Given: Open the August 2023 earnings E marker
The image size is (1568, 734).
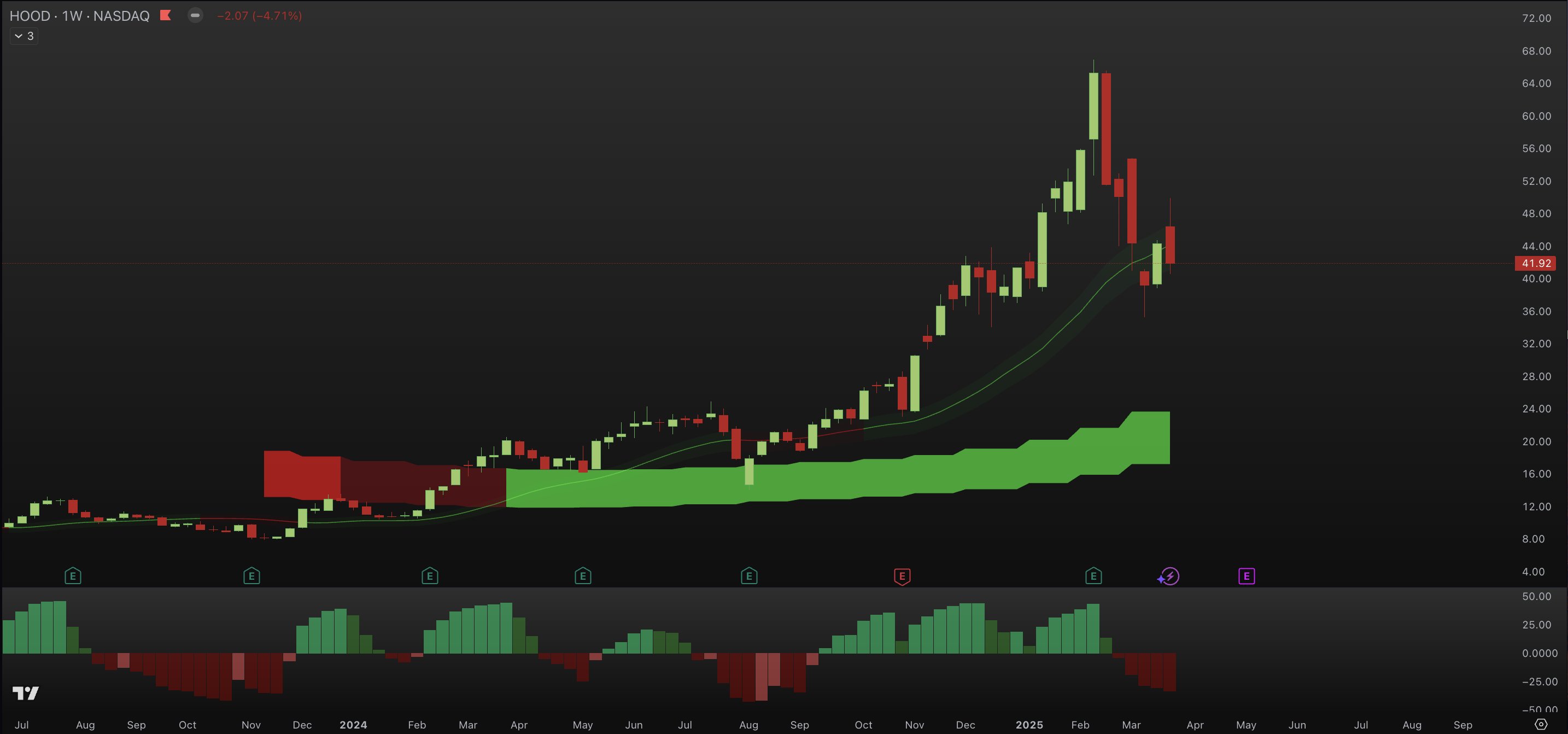Looking at the screenshot, I should pyautogui.click(x=73, y=575).
